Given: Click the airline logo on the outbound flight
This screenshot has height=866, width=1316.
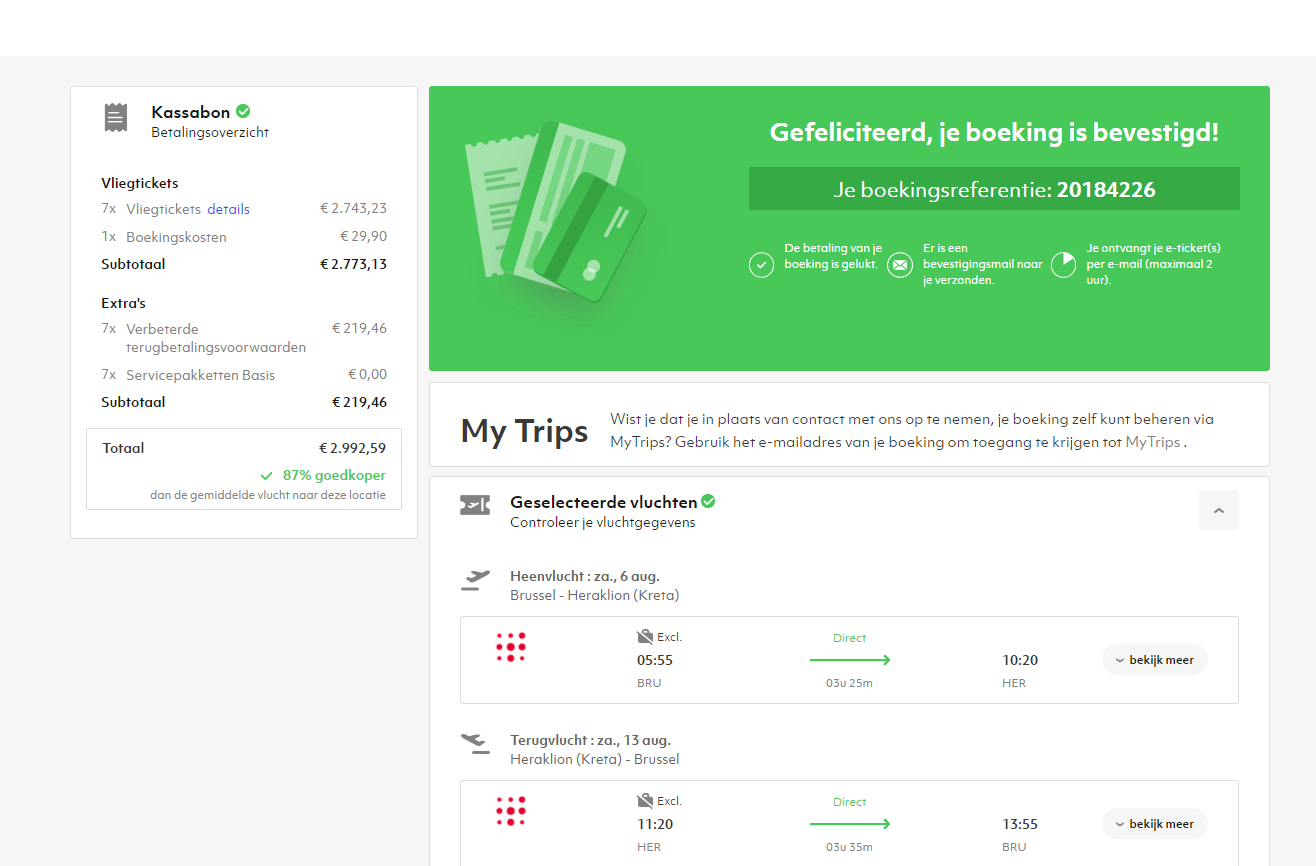Looking at the screenshot, I should (x=511, y=647).
